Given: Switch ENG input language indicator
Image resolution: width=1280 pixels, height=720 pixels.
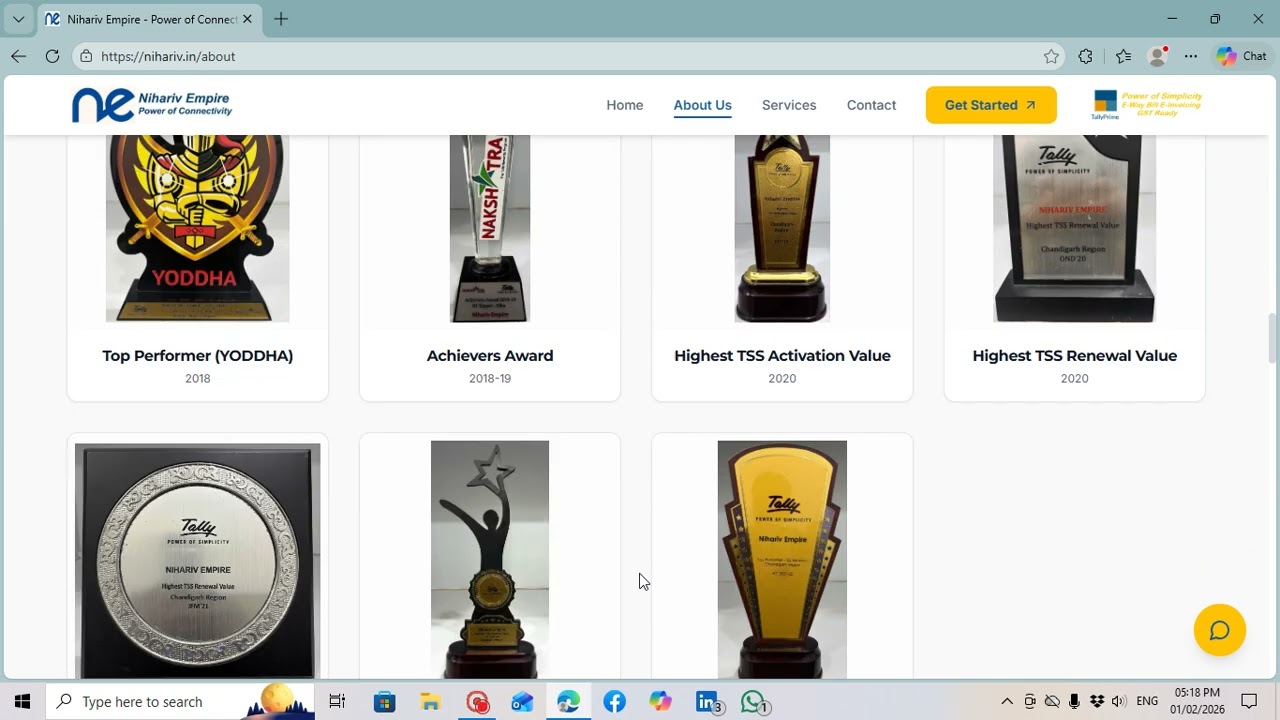Looking at the screenshot, I should point(1147,702).
